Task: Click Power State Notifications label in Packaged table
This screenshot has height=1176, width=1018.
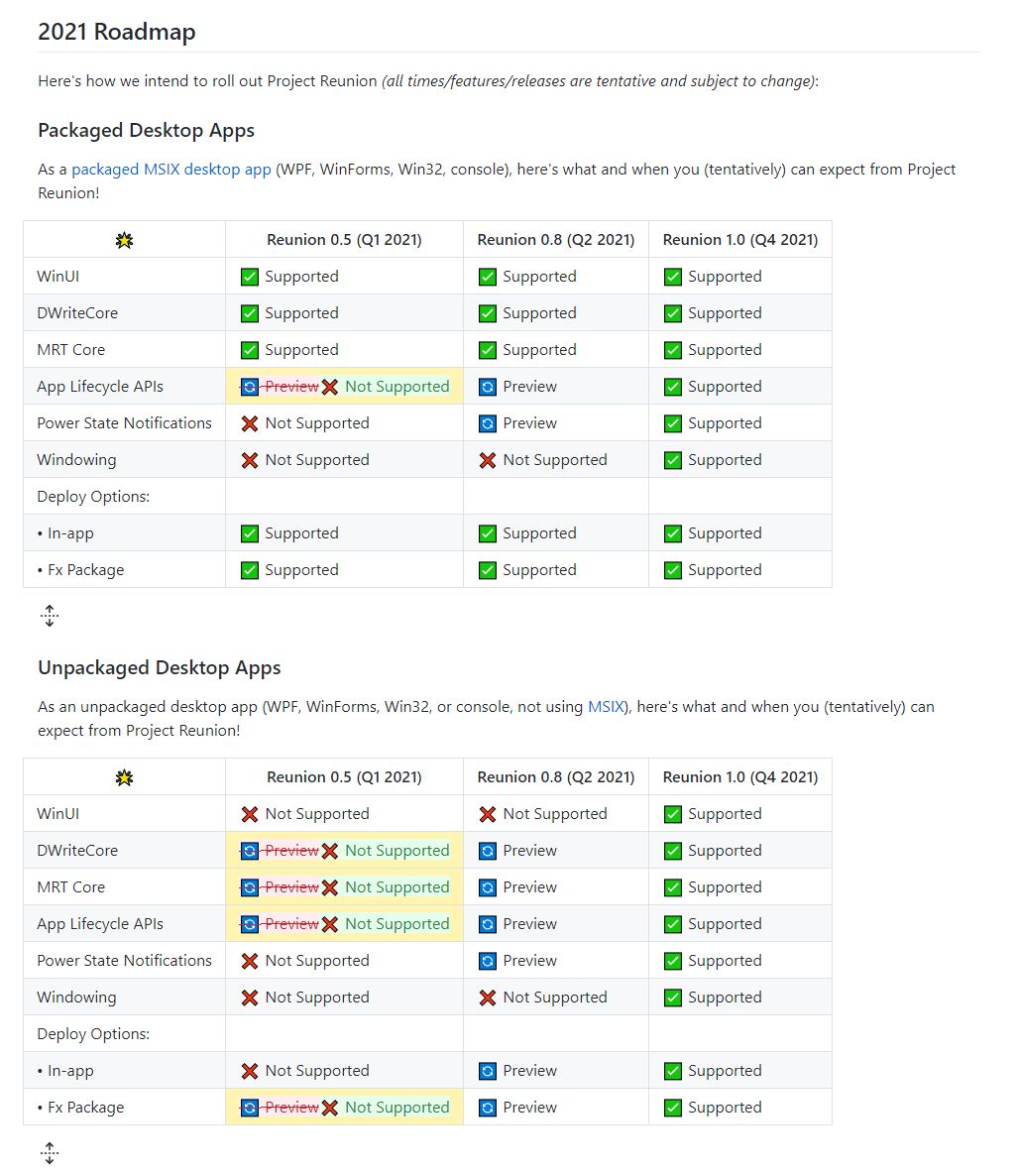Action: click(x=125, y=423)
